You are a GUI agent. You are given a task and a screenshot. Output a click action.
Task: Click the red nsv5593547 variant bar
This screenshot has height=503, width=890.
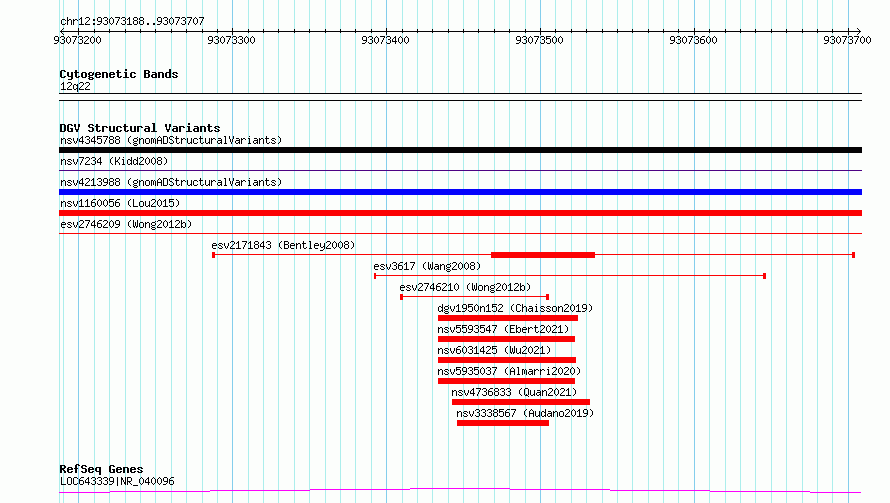506,339
